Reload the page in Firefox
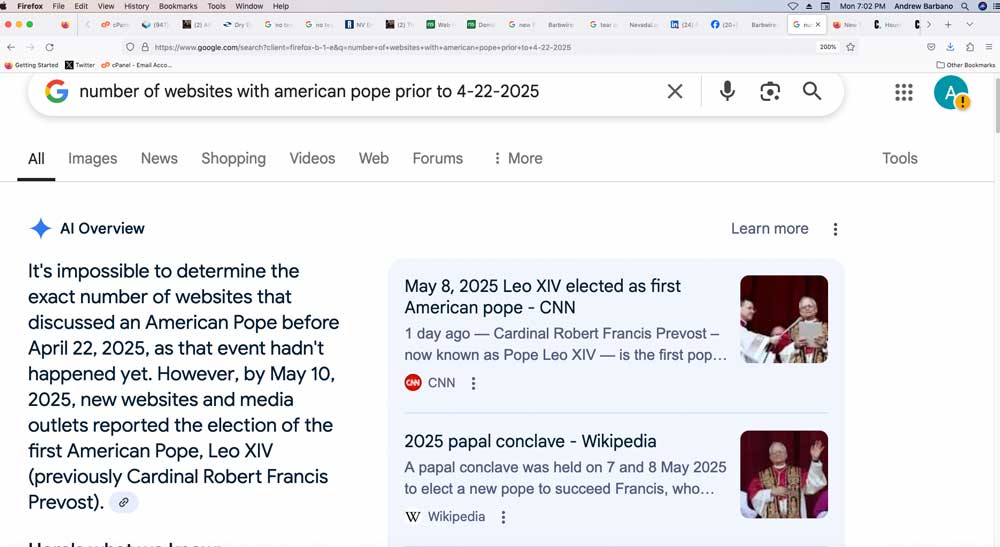The height and width of the screenshot is (547, 1000). (x=50, y=47)
